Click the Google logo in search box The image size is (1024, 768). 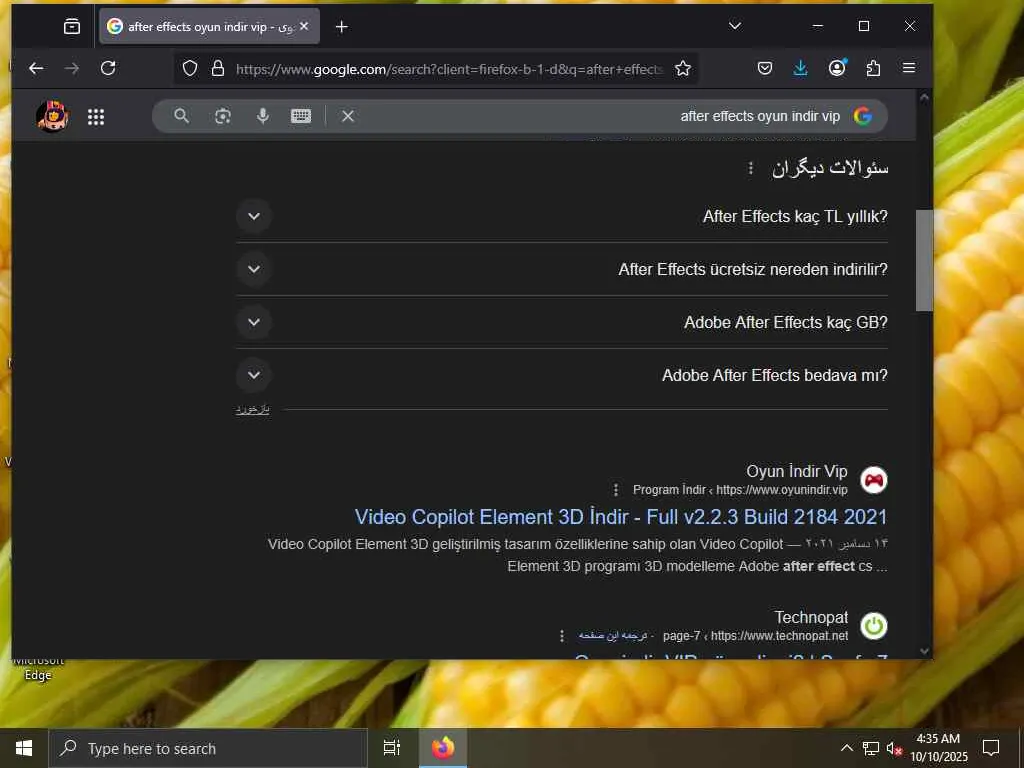(x=863, y=116)
